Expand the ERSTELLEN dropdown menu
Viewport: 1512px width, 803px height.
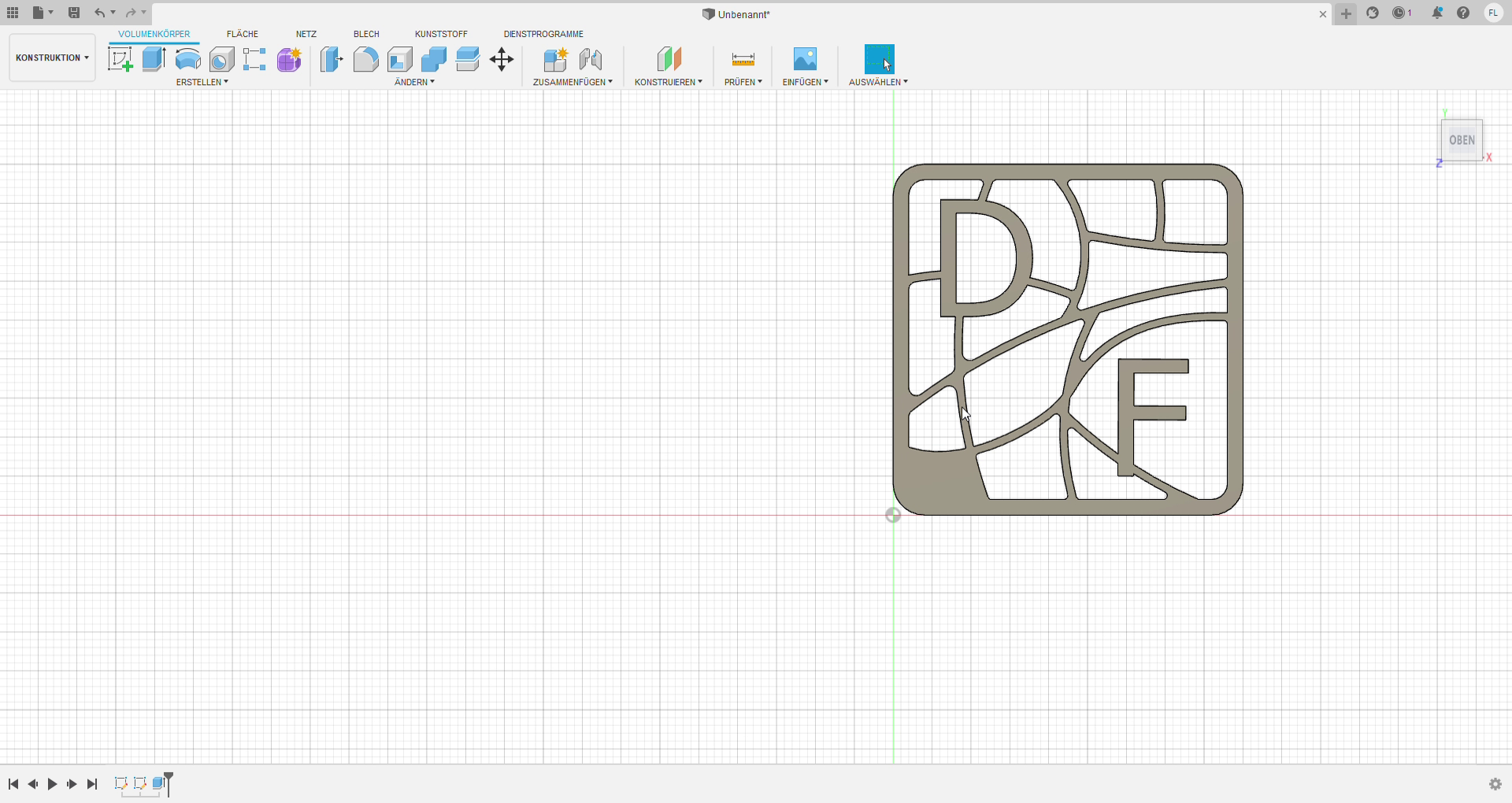click(x=202, y=82)
